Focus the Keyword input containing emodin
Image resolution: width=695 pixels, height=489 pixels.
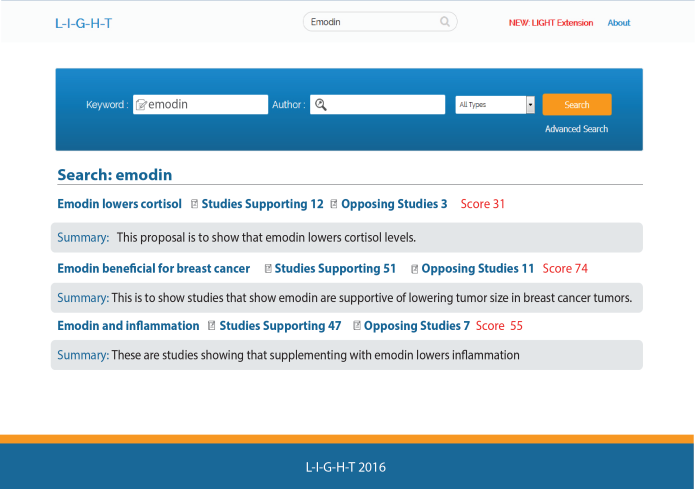pyautogui.click(x=200, y=105)
